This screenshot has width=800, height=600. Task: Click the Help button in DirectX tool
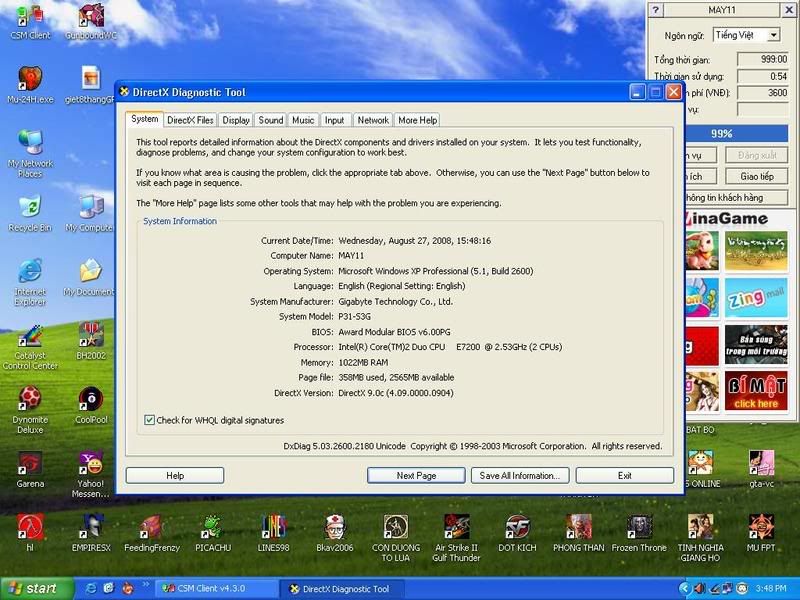175,476
